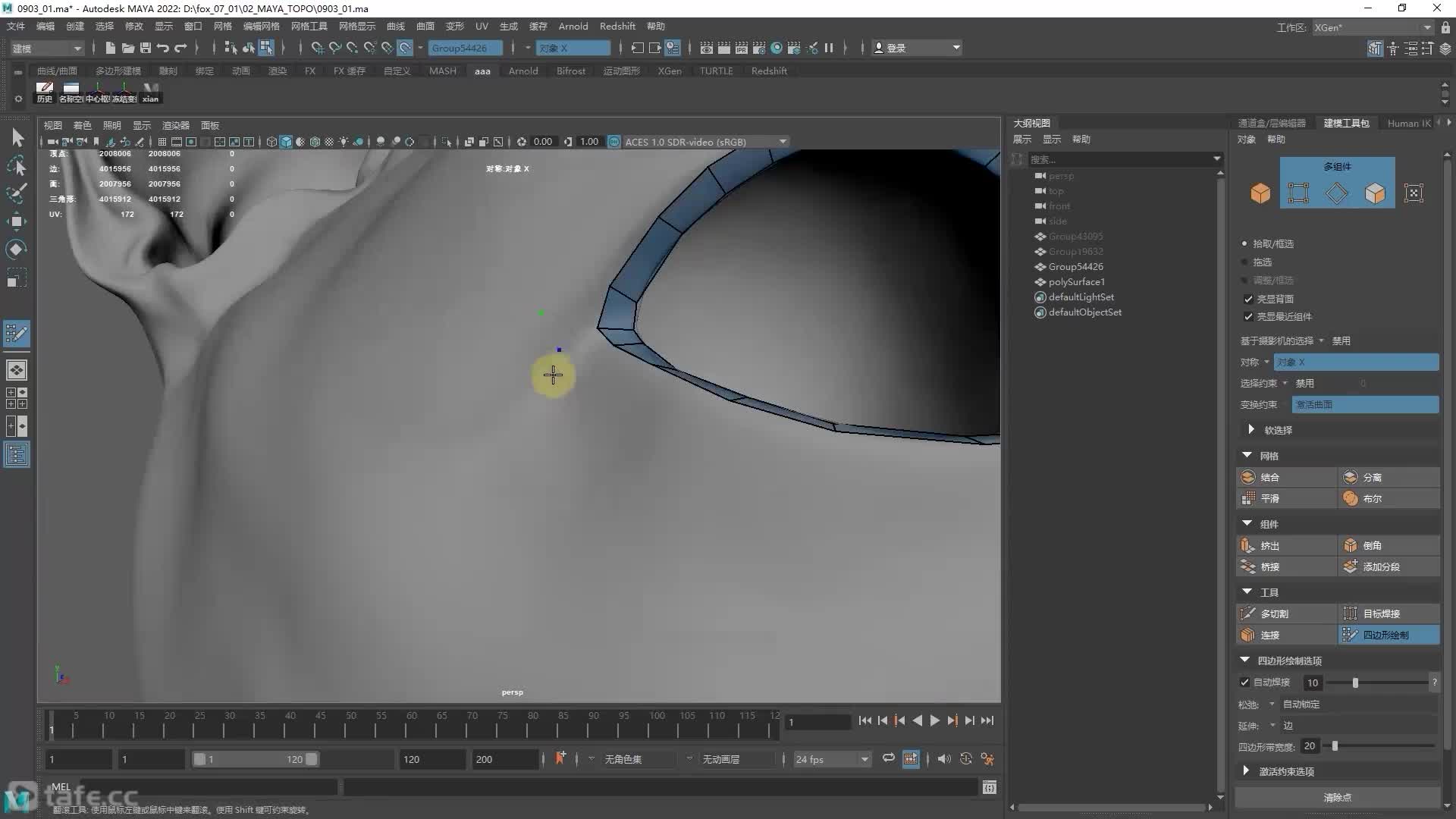
Task: Toggle the sound icon in the range bar
Action: [x=944, y=759]
